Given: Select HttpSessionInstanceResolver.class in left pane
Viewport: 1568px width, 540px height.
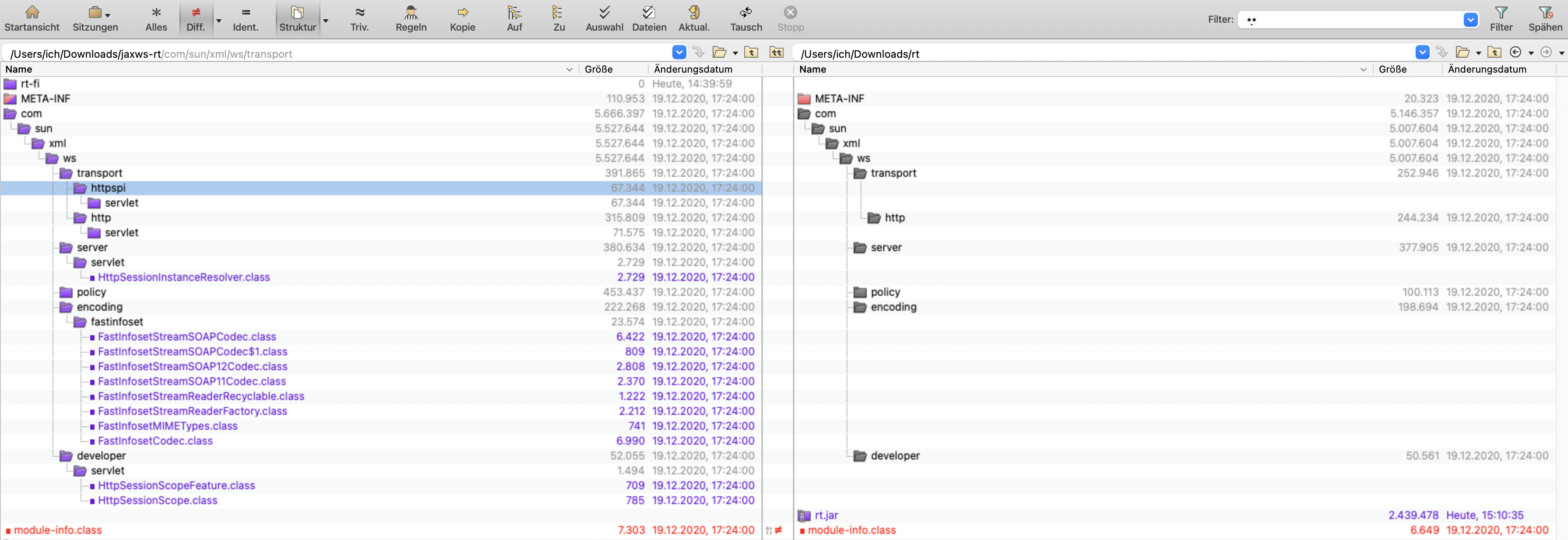Looking at the screenshot, I should 184,277.
